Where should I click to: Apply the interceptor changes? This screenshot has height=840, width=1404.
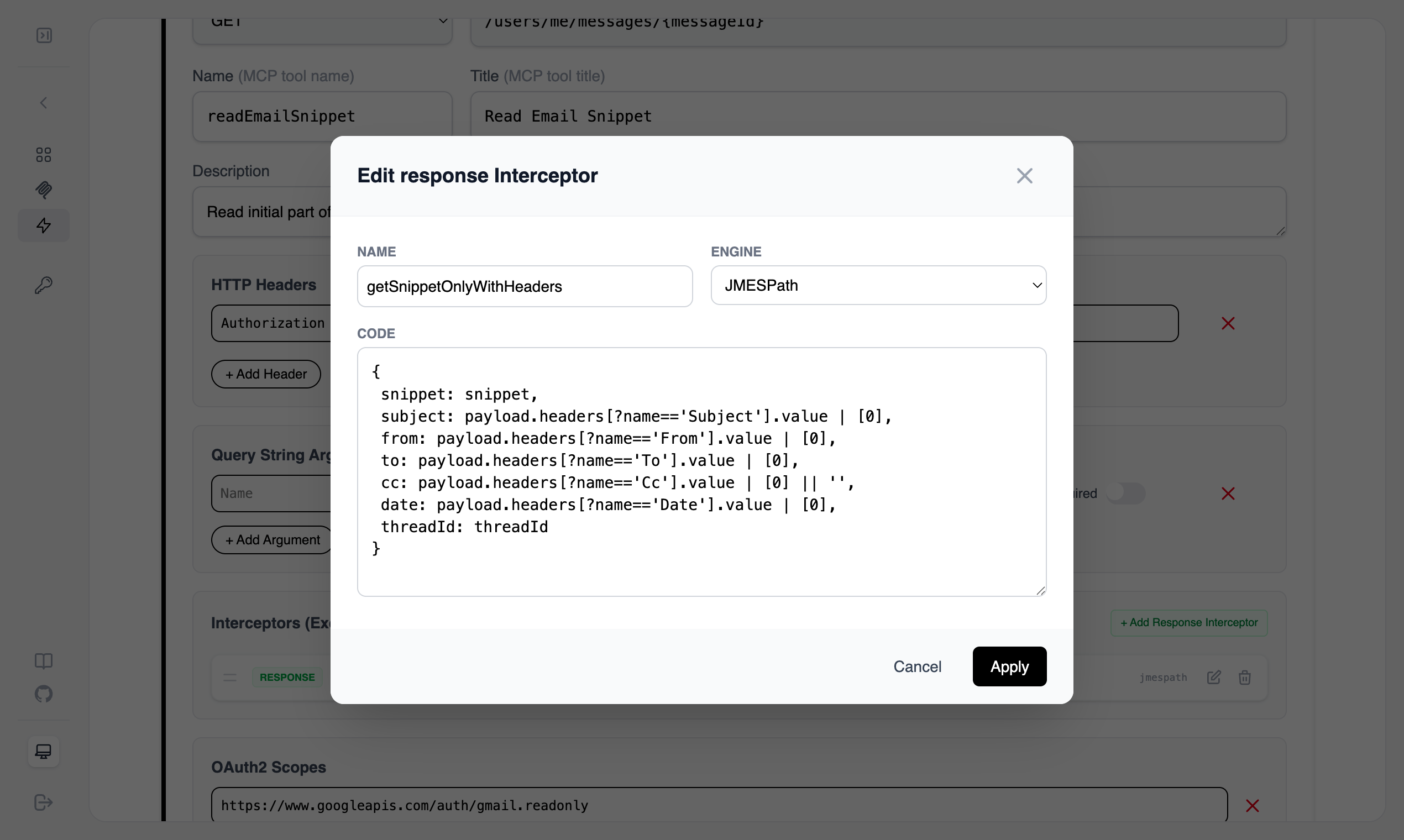[1009, 666]
